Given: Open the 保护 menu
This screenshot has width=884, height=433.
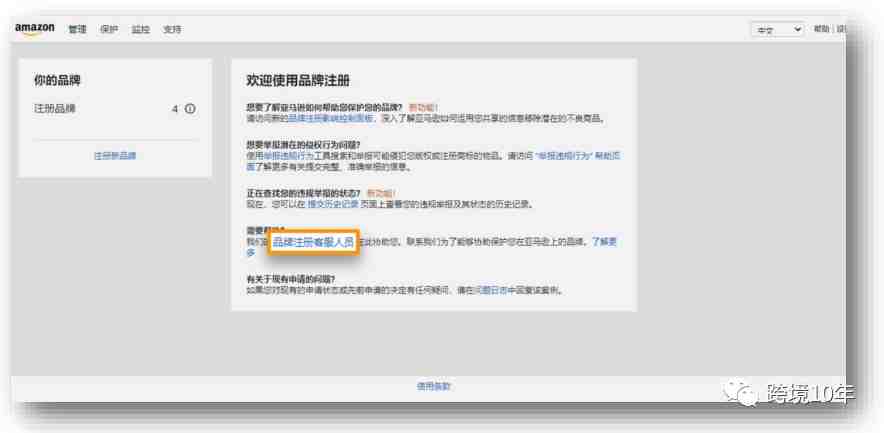Looking at the screenshot, I should tap(109, 29).
